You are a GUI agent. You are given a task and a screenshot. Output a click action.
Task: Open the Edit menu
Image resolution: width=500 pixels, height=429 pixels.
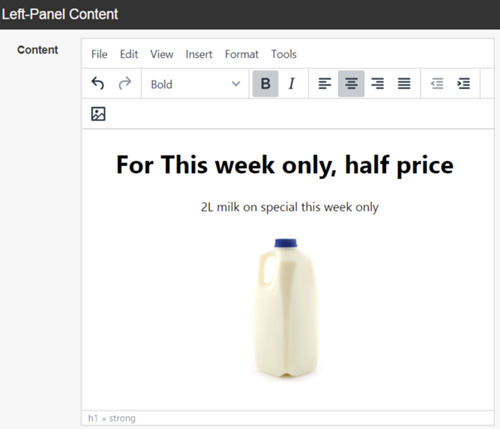[129, 54]
